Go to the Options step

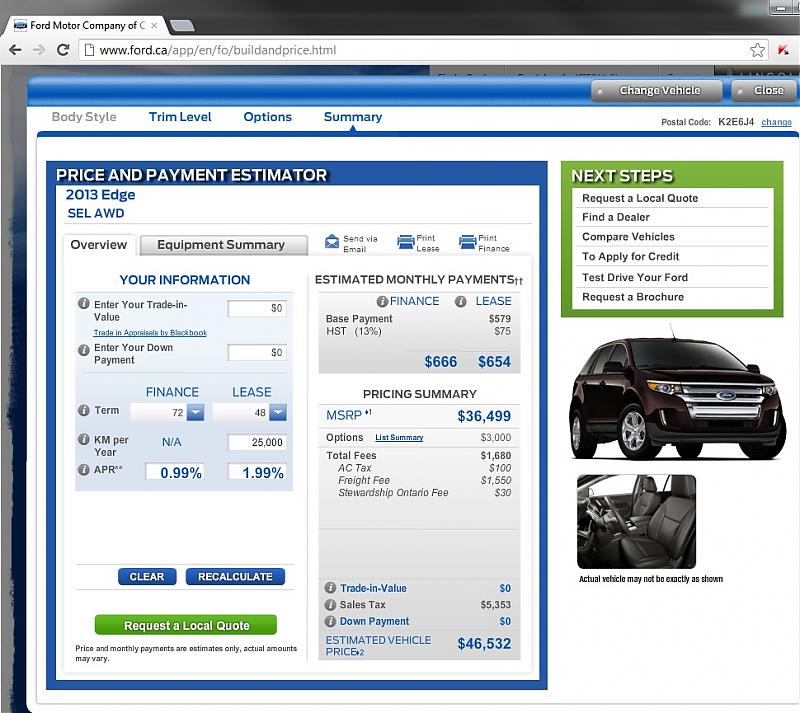pyautogui.click(x=267, y=117)
